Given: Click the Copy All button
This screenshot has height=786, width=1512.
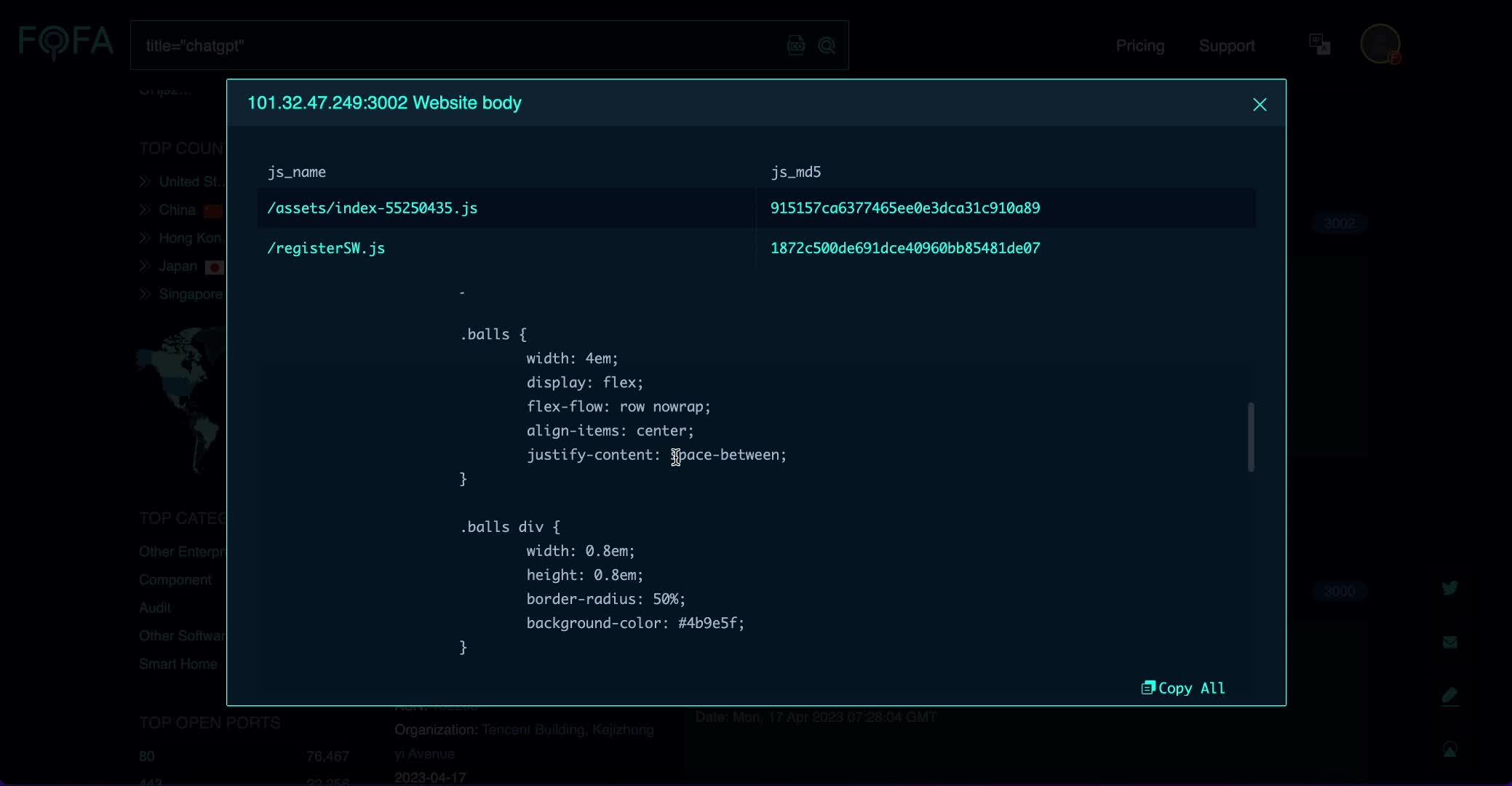Looking at the screenshot, I should pyautogui.click(x=1183, y=688).
